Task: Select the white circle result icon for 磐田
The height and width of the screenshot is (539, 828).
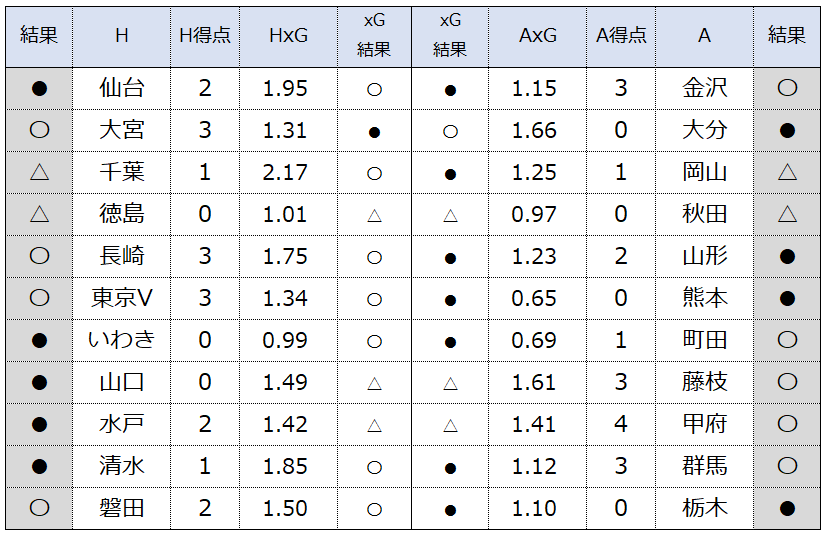Action: 40,507
